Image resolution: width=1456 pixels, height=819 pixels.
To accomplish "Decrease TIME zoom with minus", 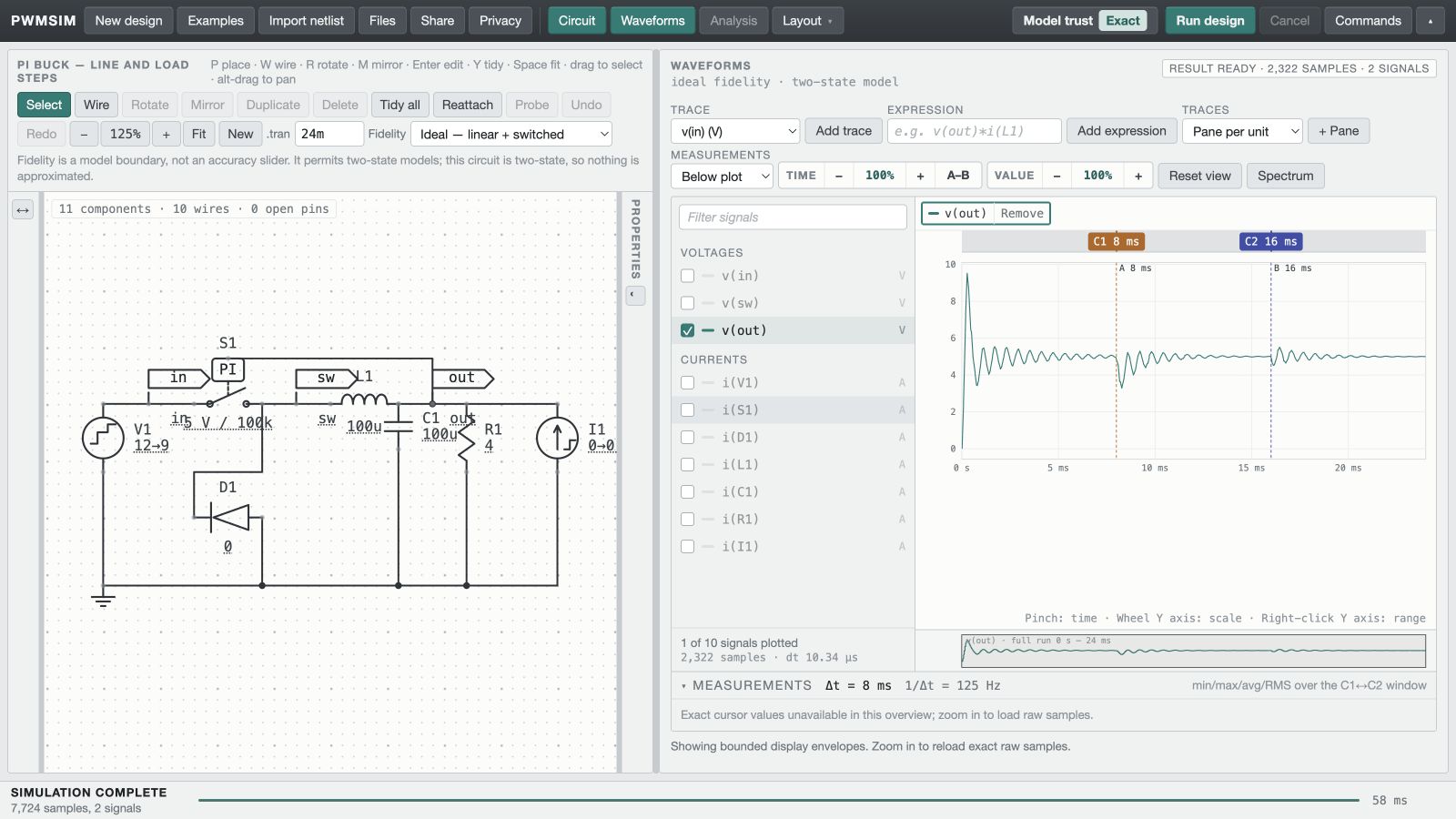I will 839,176.
